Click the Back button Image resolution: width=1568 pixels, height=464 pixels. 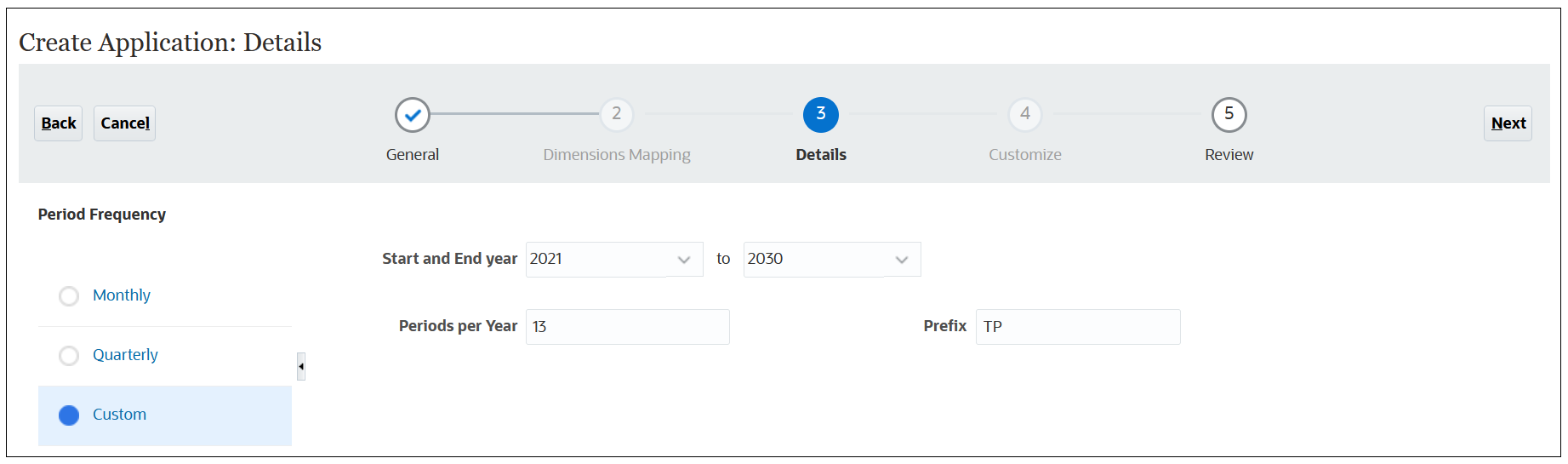click(x=59, y=123)
